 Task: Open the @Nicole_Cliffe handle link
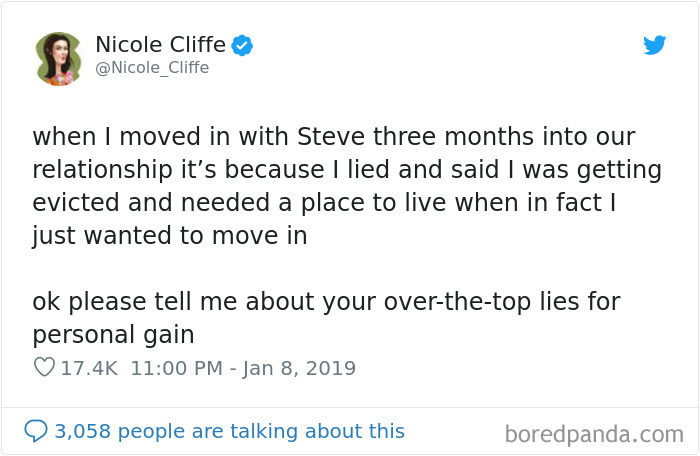(152, 67)
